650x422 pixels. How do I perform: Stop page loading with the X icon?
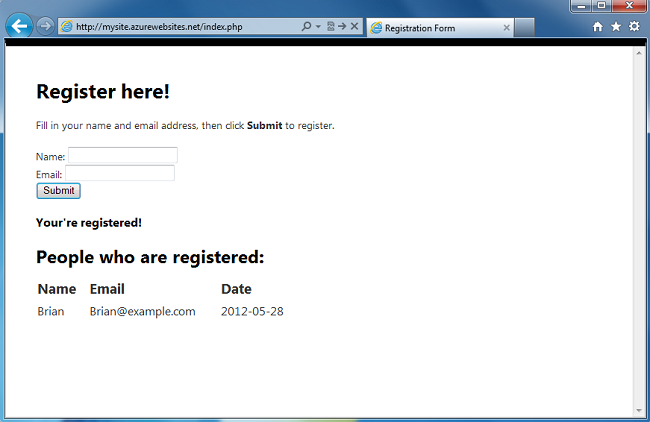(x=354, y=27)
